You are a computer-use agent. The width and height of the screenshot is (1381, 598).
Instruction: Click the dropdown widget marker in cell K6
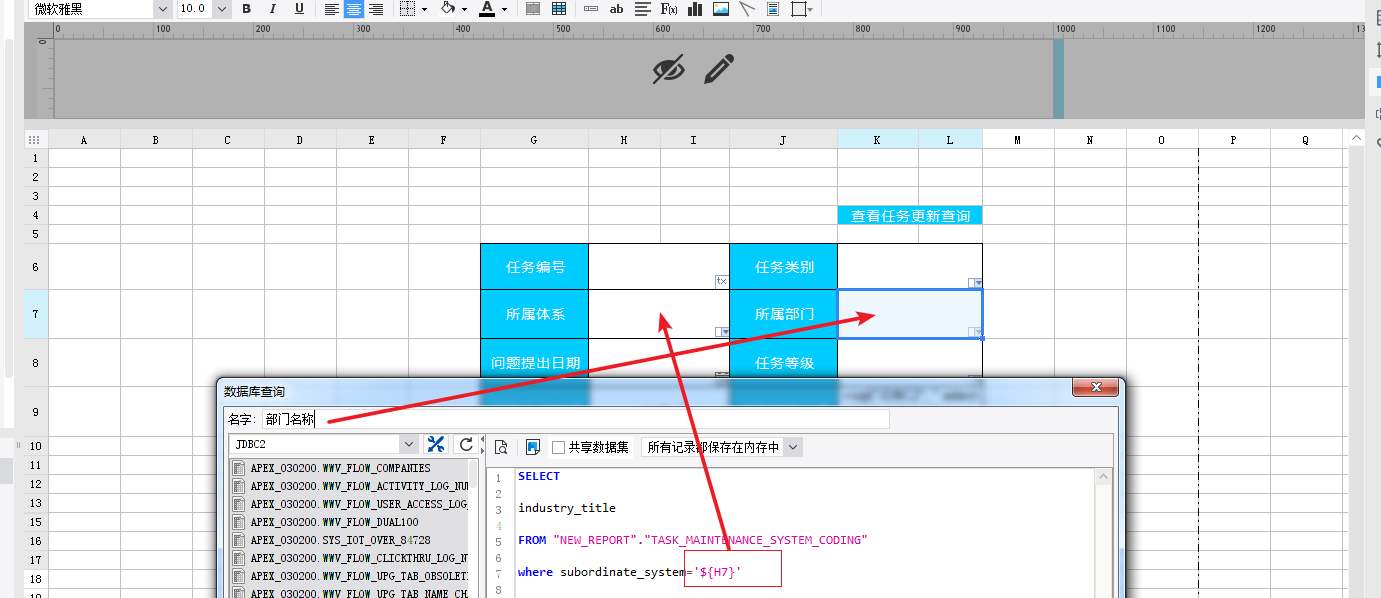click(x=976, y=283)
